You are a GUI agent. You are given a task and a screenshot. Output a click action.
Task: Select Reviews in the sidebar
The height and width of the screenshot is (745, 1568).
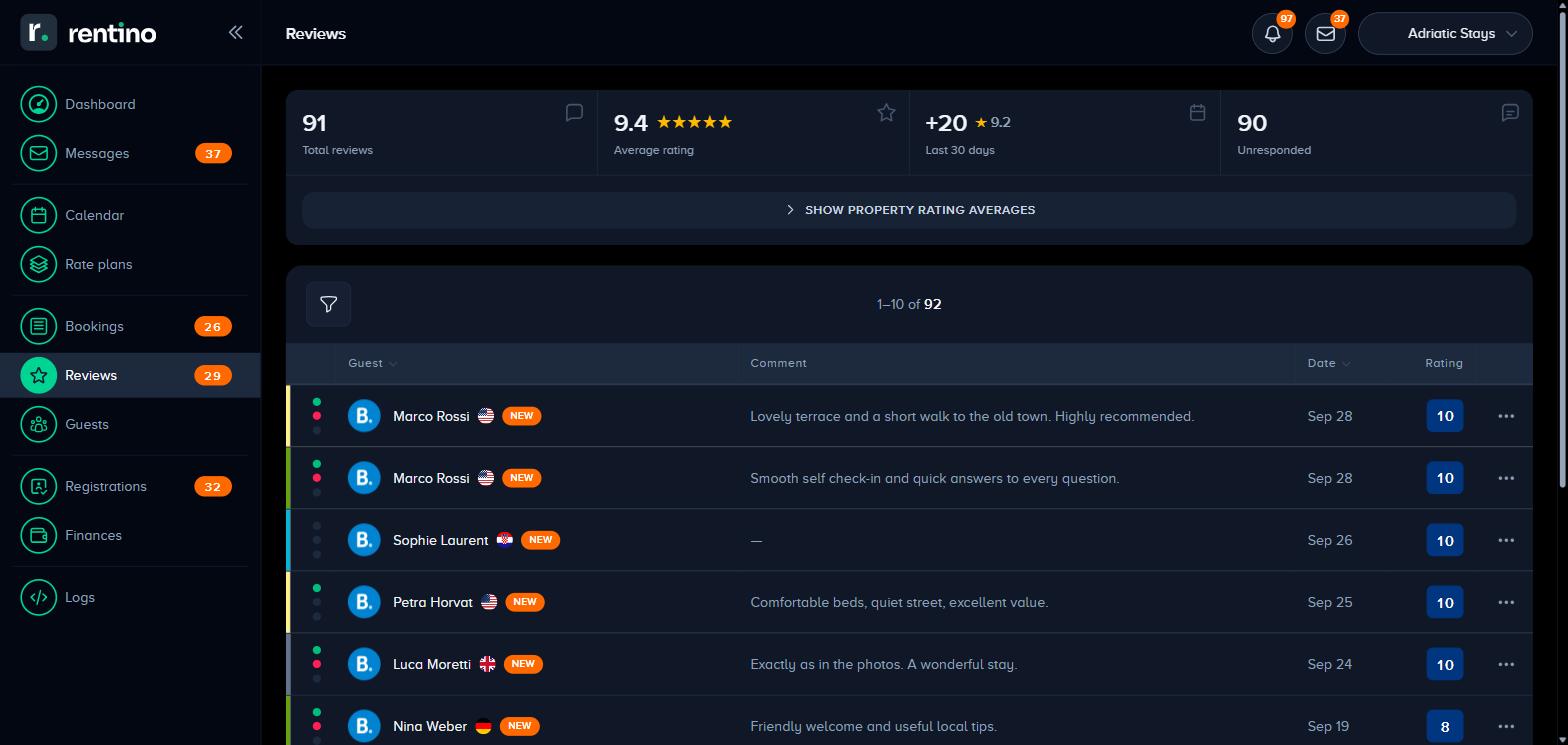[x=130, y=375]
